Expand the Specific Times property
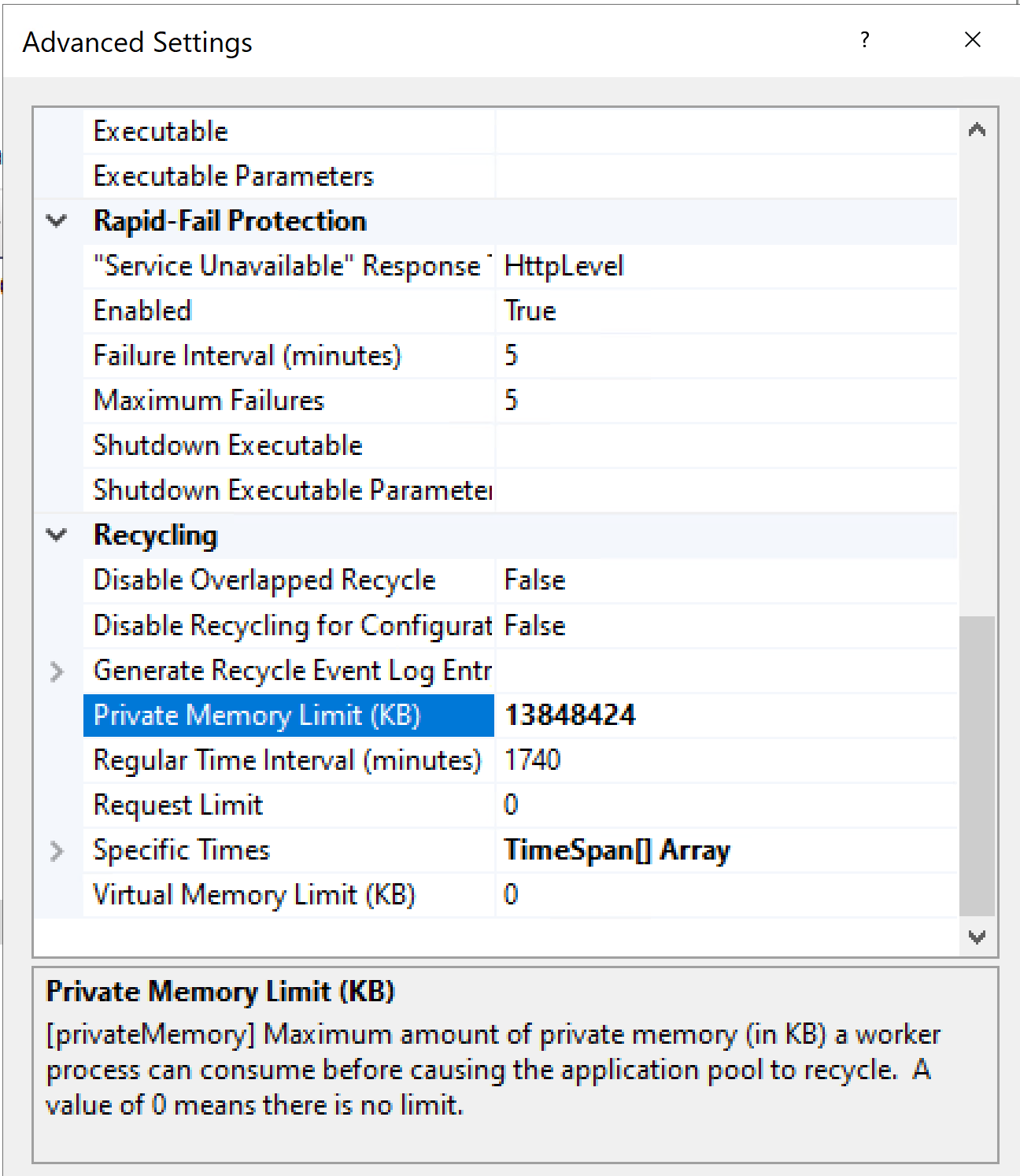 point(57,851)
